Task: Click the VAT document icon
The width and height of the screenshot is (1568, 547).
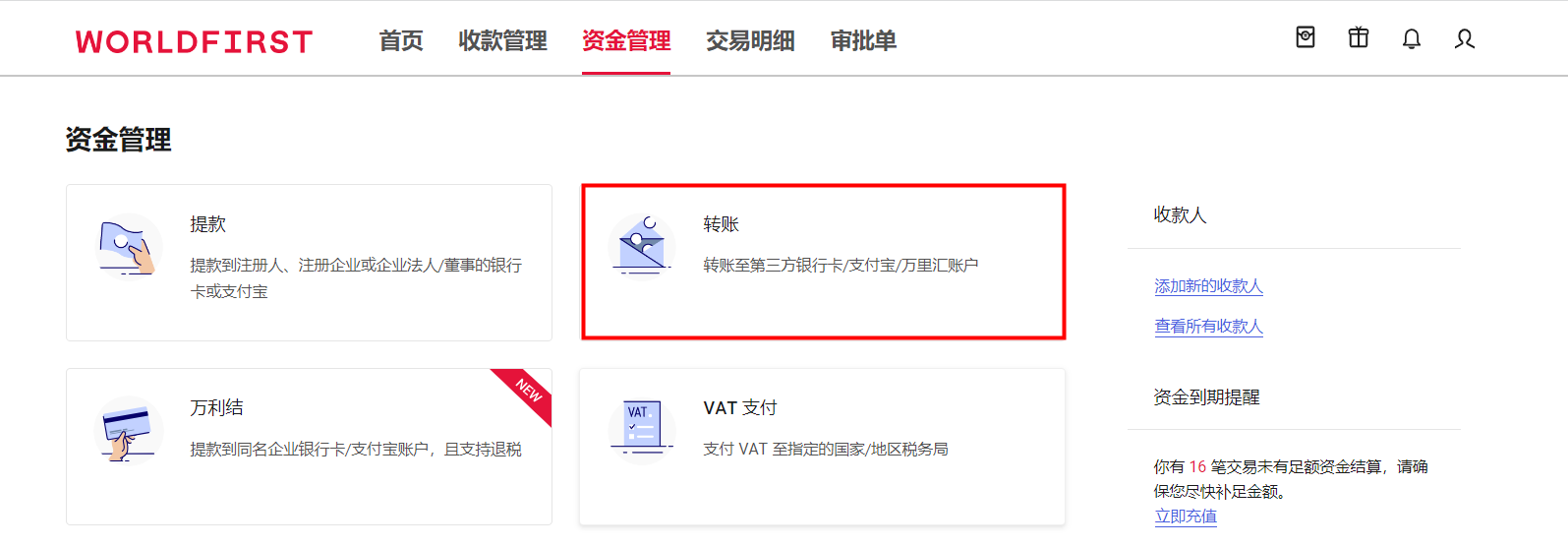Action: point(642,429)
